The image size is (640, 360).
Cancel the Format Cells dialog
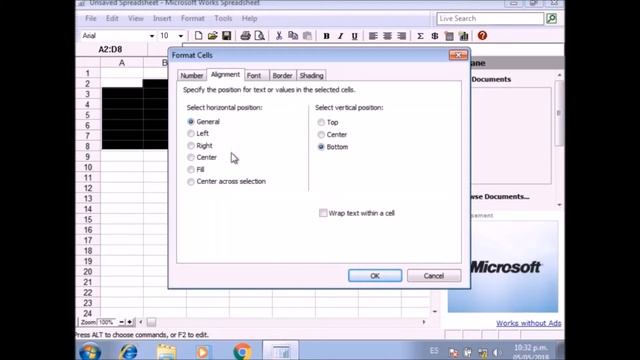(x=434, y=276)
